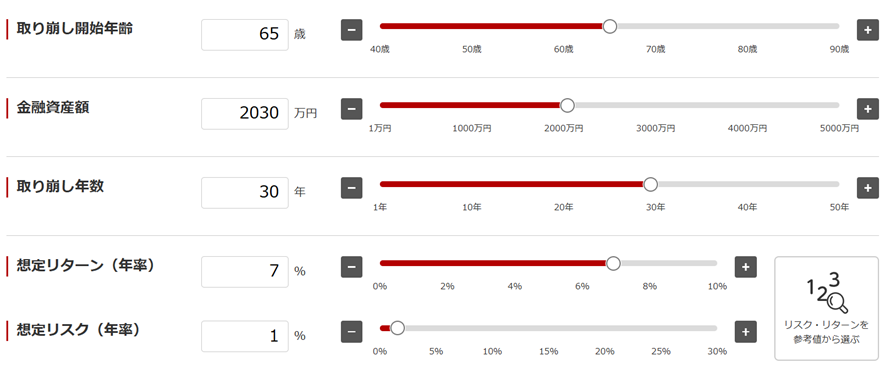886x366 pixels.
Task: Focus the years input showing 30
Action: (x=245, y=193)
